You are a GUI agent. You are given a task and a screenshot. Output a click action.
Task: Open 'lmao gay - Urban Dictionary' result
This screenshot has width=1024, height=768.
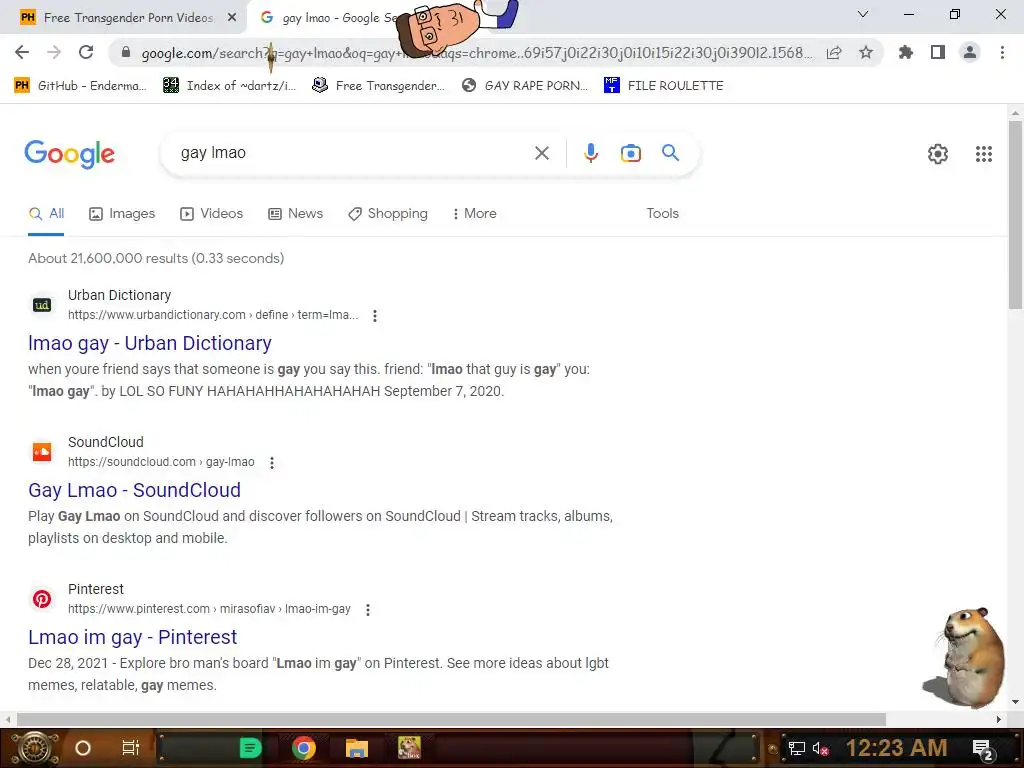150,343
